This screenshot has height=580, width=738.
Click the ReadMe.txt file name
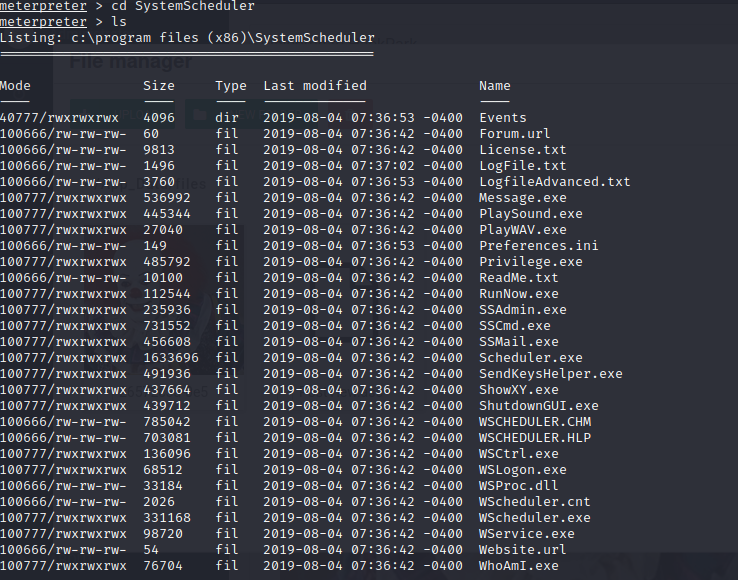point(519,278)
